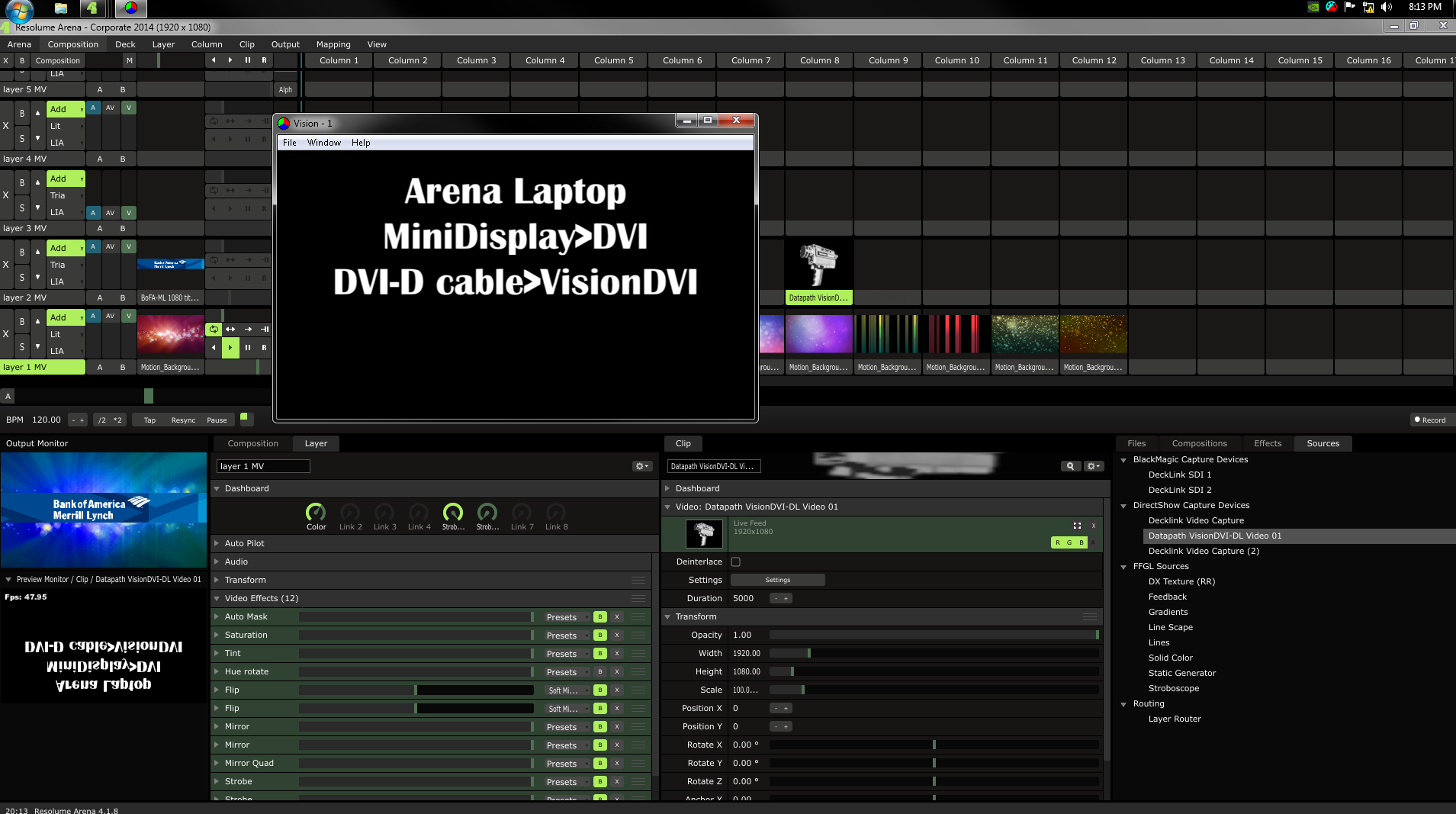1456x814 pixels.
Task: Collapse the BlackMagic Capture Devices tree
Action: [1123, 460]
